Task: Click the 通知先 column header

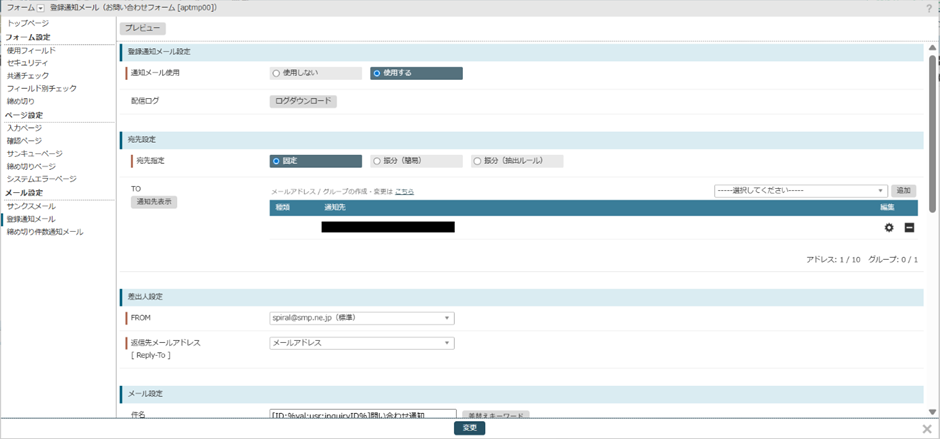Action: click(335, 208)
